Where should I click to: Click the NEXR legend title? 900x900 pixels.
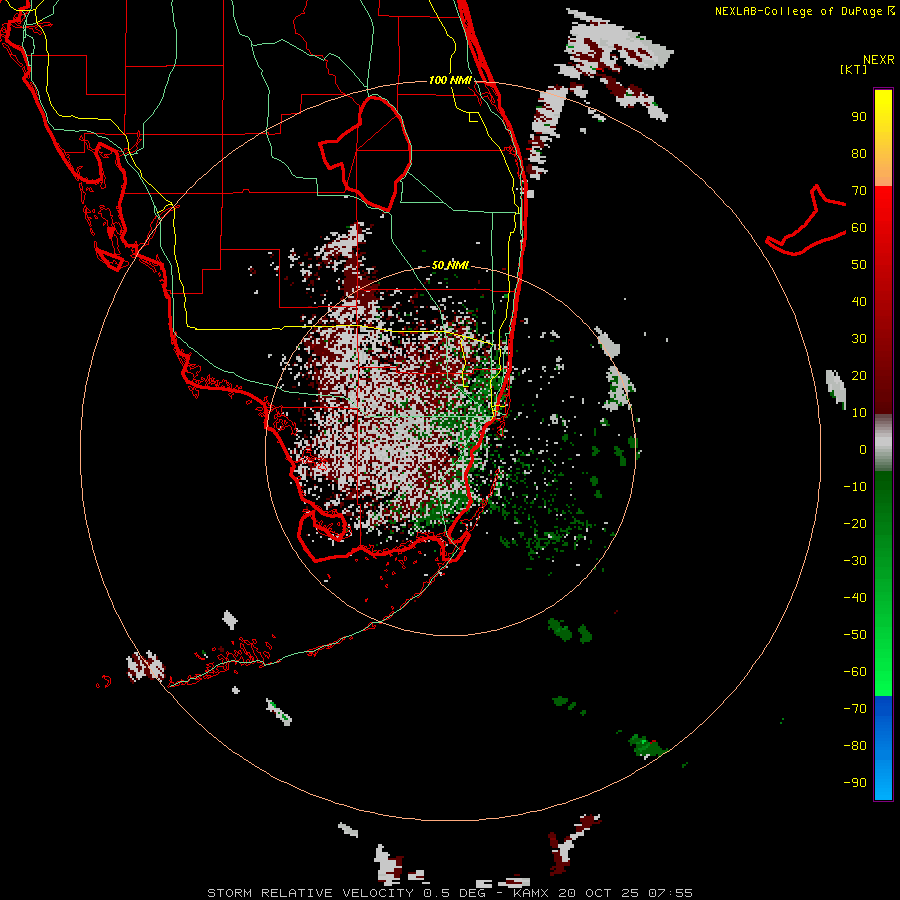click(x=879, y=60)
